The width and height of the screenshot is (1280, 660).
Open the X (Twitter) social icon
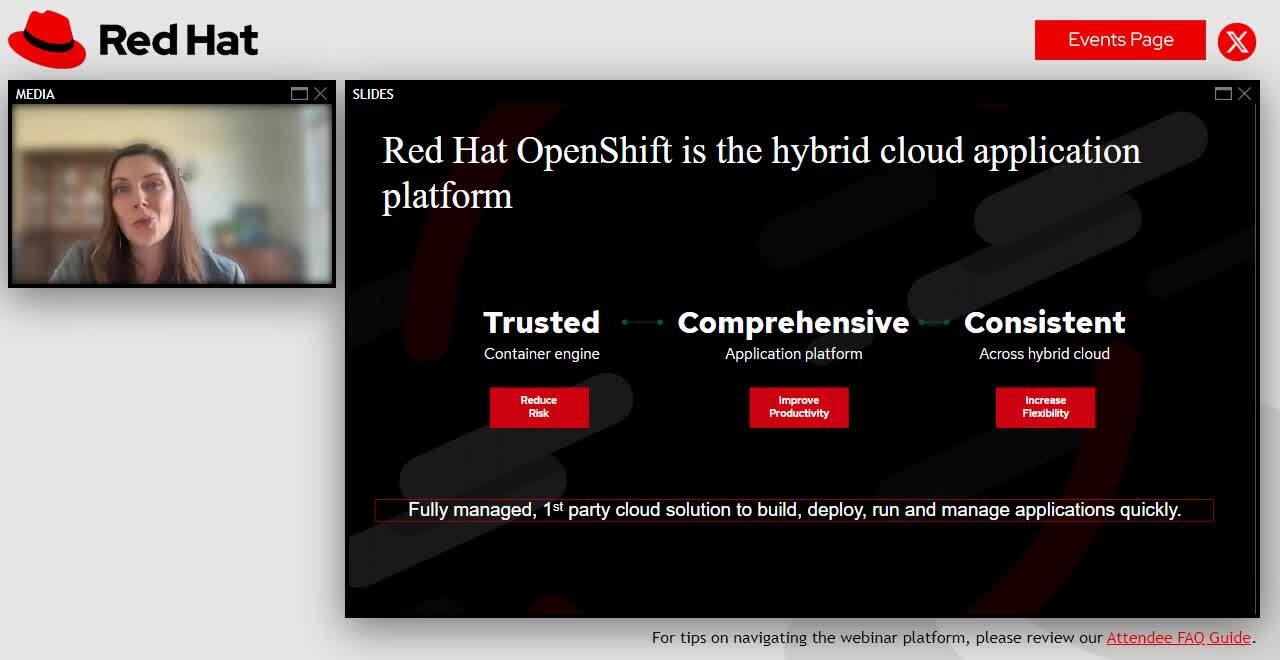pos(1237,41)
